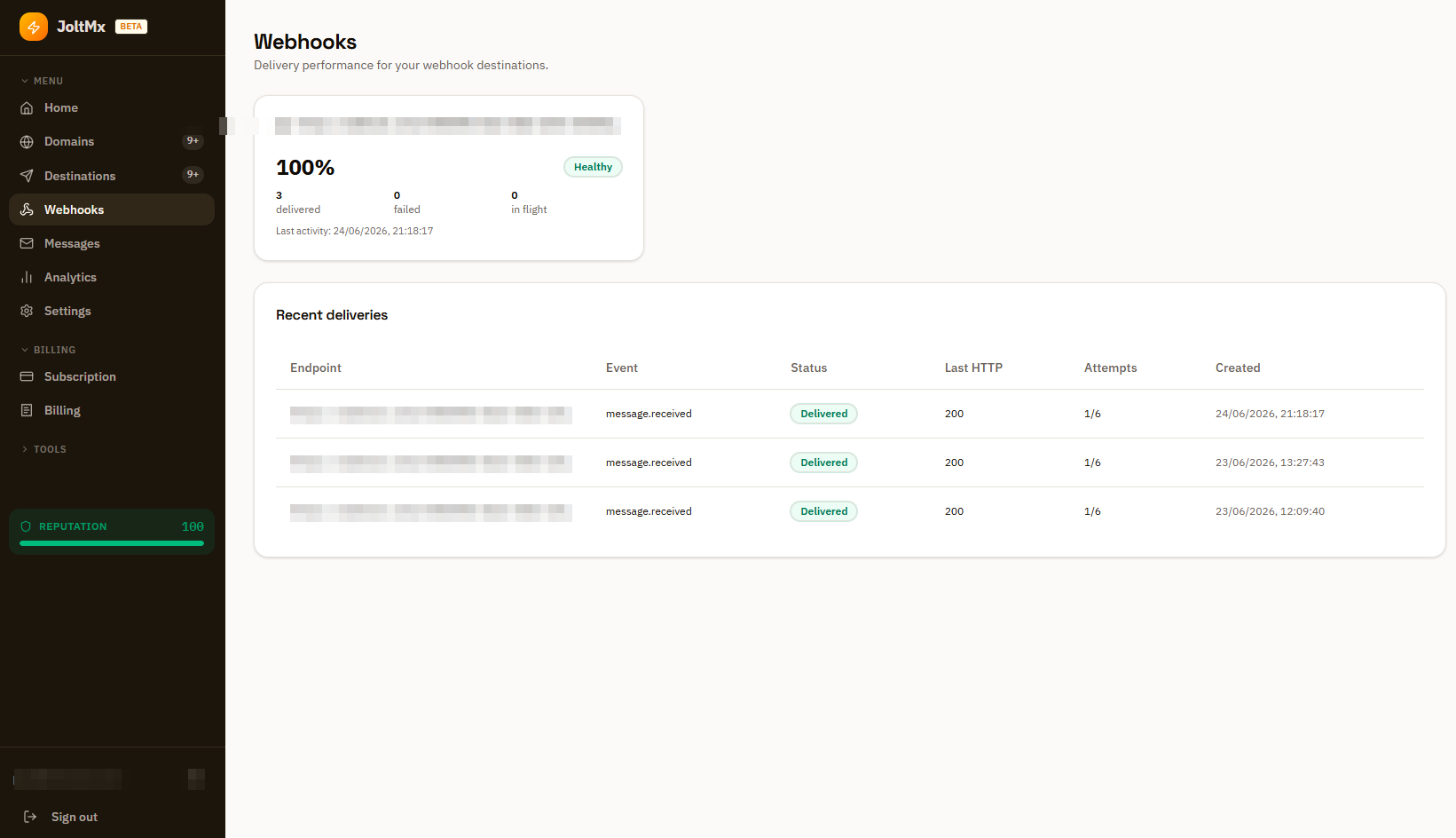Screen dimensions: 1456x838
Task: Click the Domains 9+ badge
Action: coord(193,141)
